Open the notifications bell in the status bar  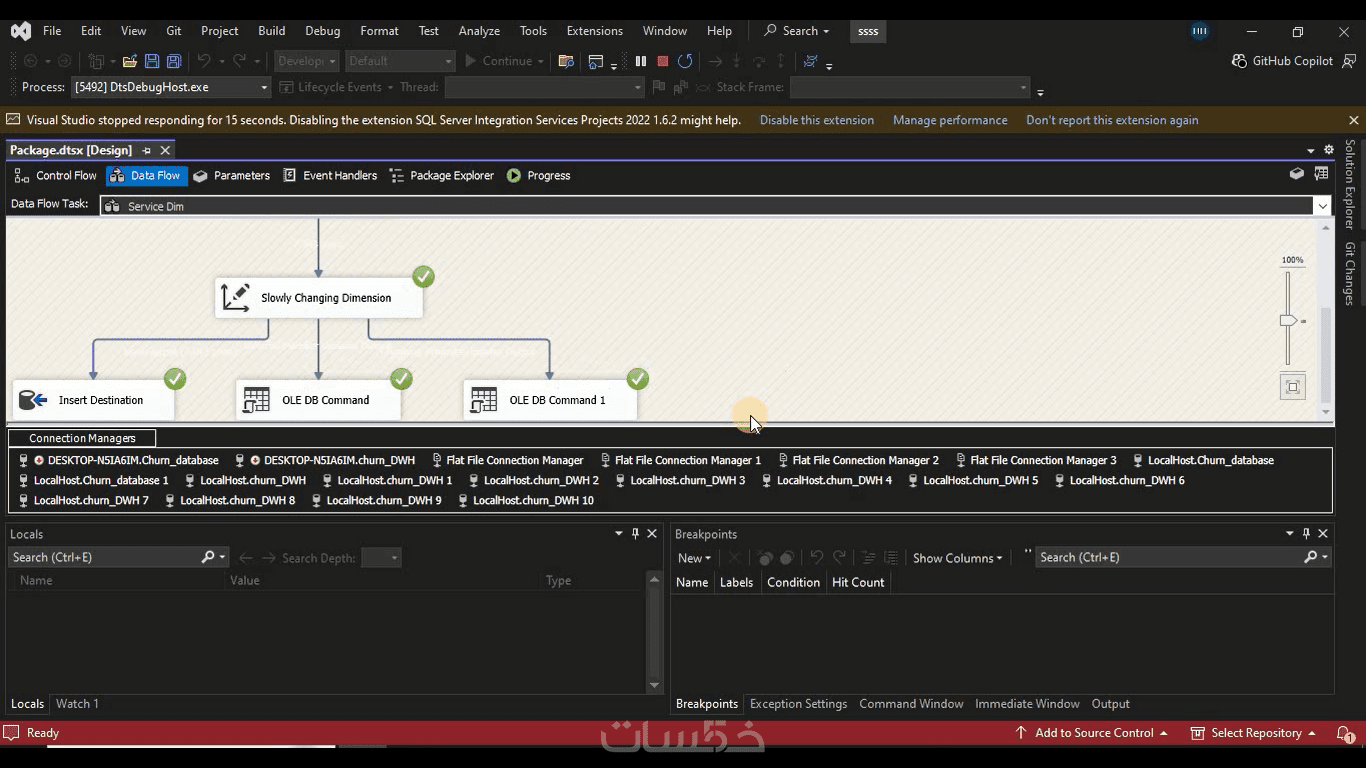[1346, 733]
